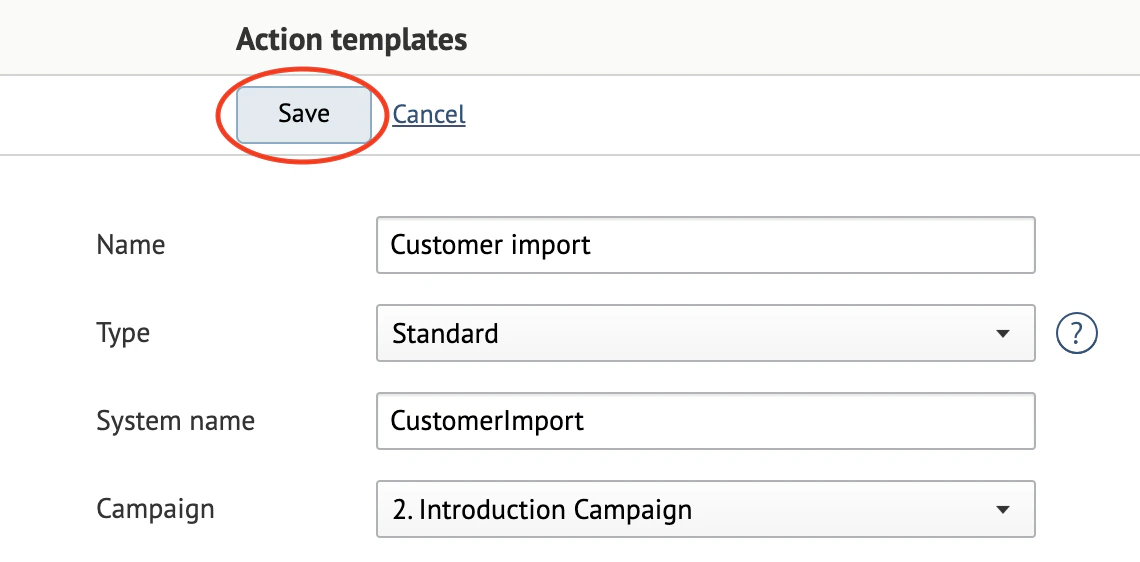The image size is (1140, 562).
Task: Click the Type field label
Action: point(123,334)
